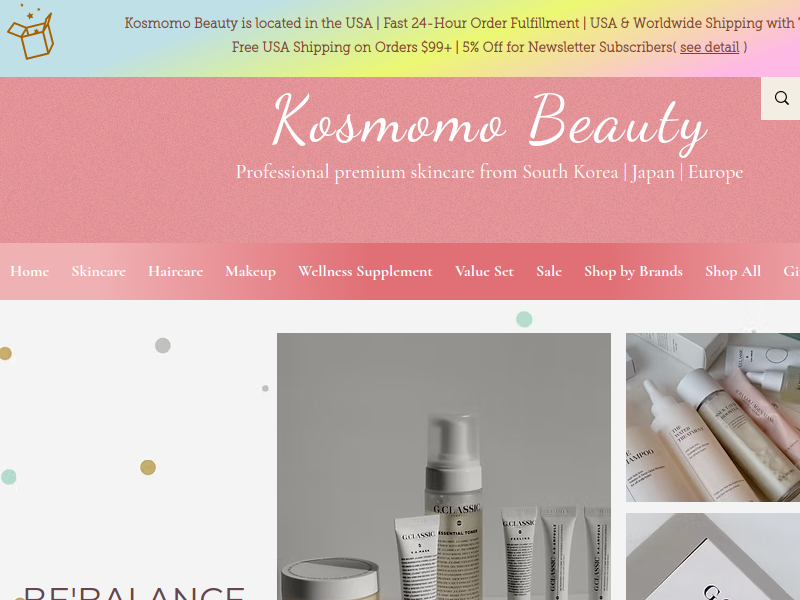
Task: Browse Shop by Brands
Action: pyautogui.click(x=633, y=271)
